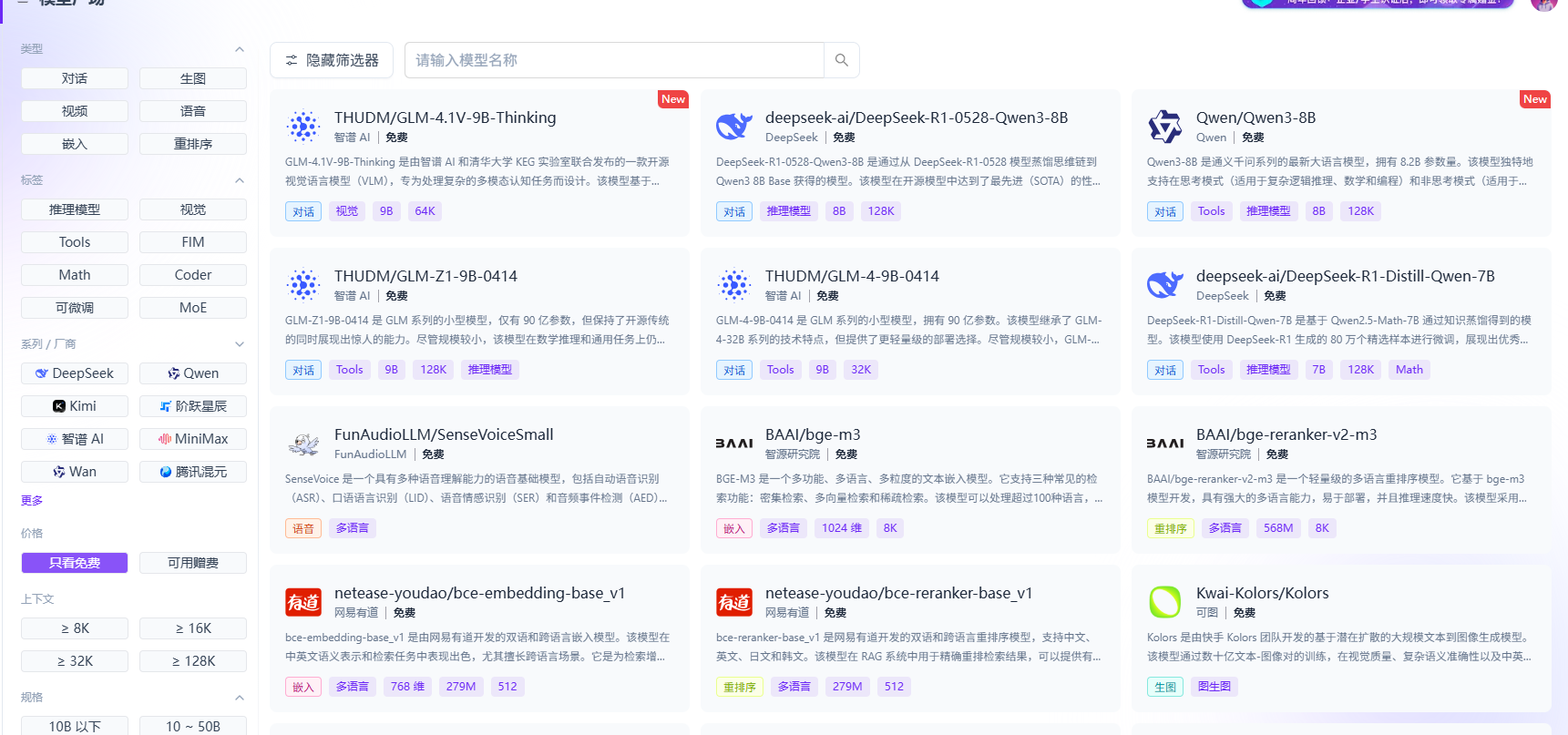Click the Kwai-Kolors/Kolors green logo
Viewport: 1568px width, 735px height.
click(x=1165, y=602)
